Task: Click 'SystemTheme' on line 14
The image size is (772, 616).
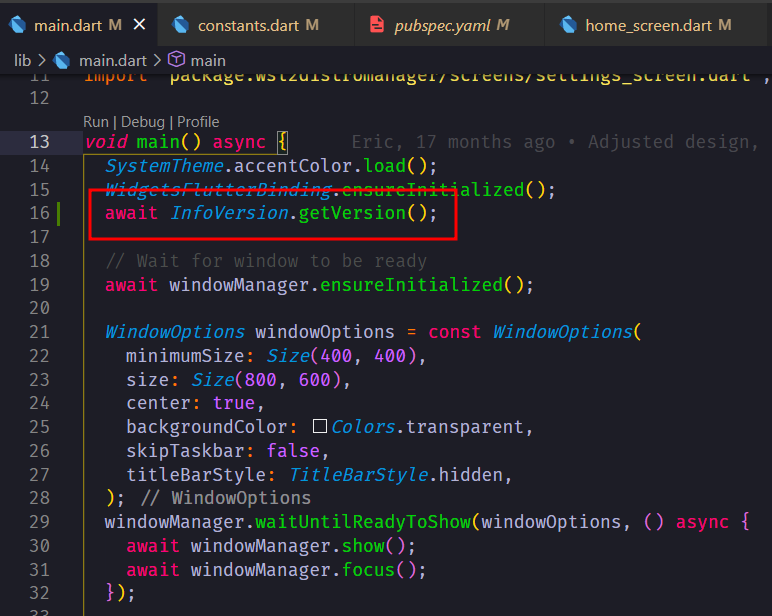Action: 164,166
